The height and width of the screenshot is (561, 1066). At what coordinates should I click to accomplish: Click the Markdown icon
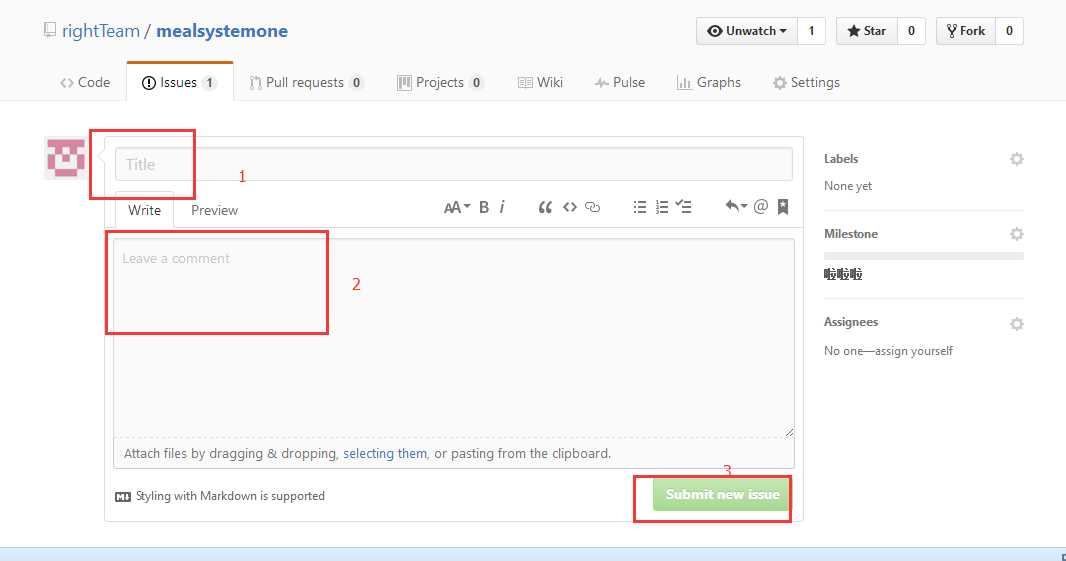tap(123, 497)
